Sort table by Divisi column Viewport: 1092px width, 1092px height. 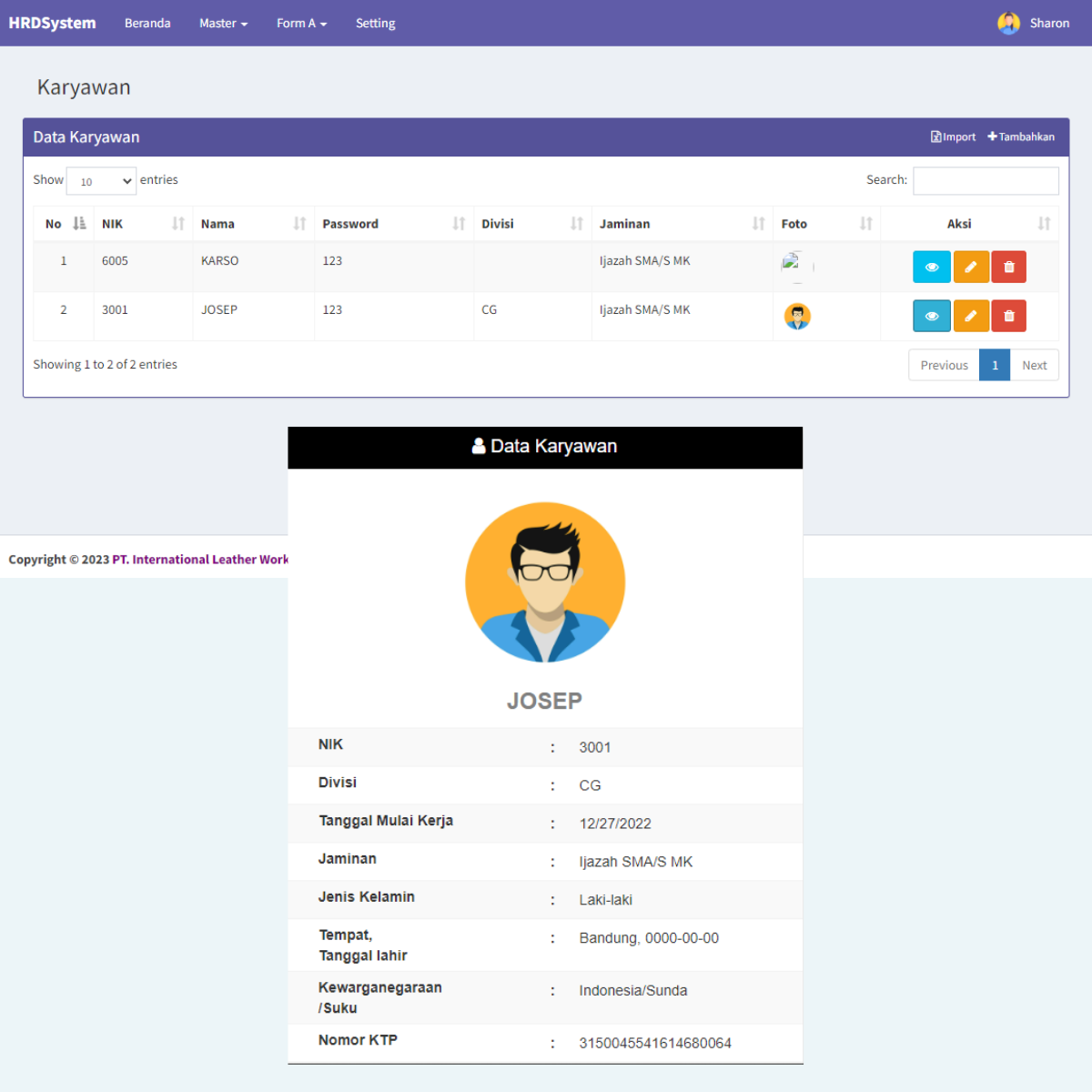coord(532,224)
